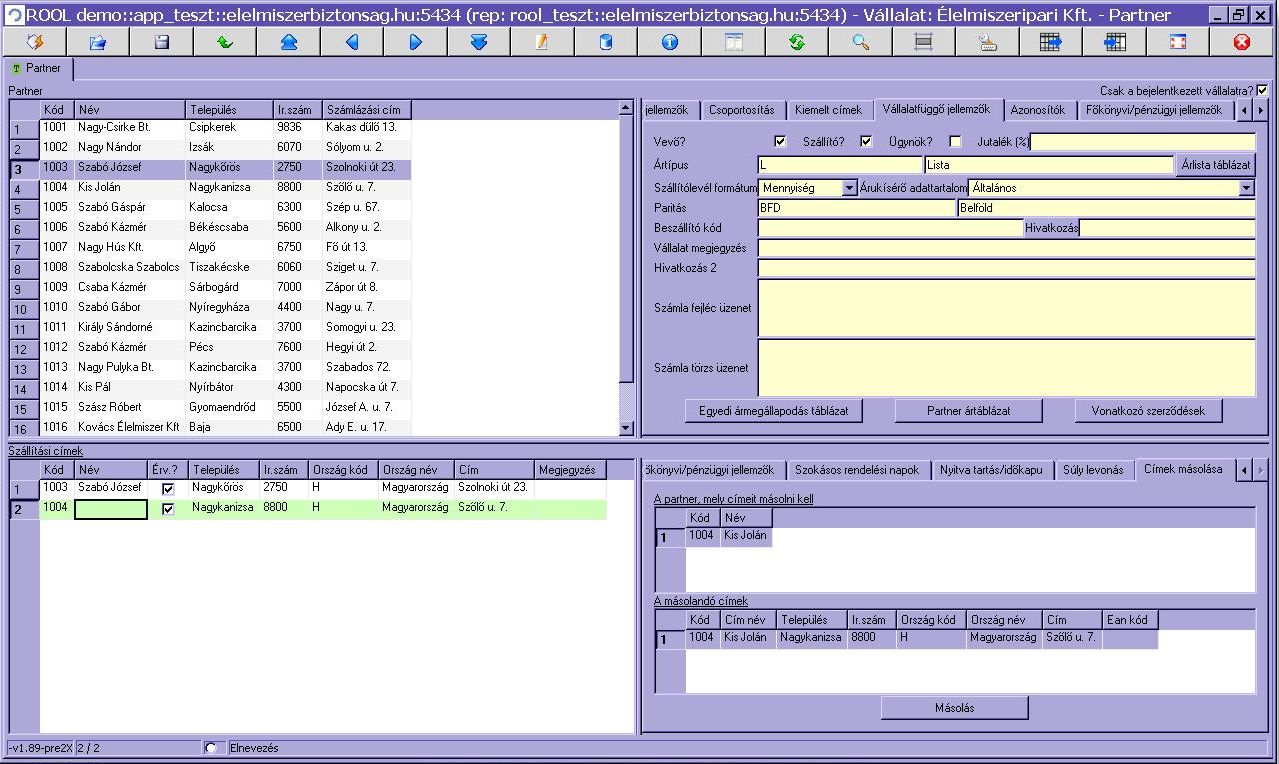Screen dimensions: 1279x764
Task: Expand Árukísérő adattartalom dropdown
Action: coord(1246,187)
